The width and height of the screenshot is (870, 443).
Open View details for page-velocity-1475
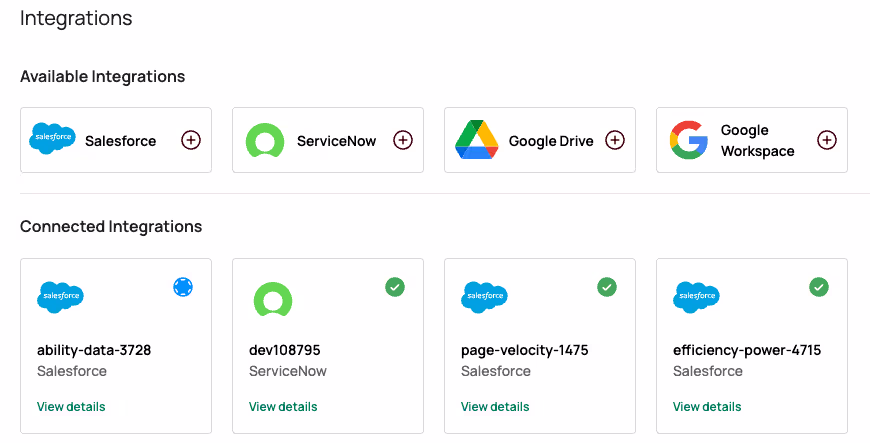[x=495, y=406]
